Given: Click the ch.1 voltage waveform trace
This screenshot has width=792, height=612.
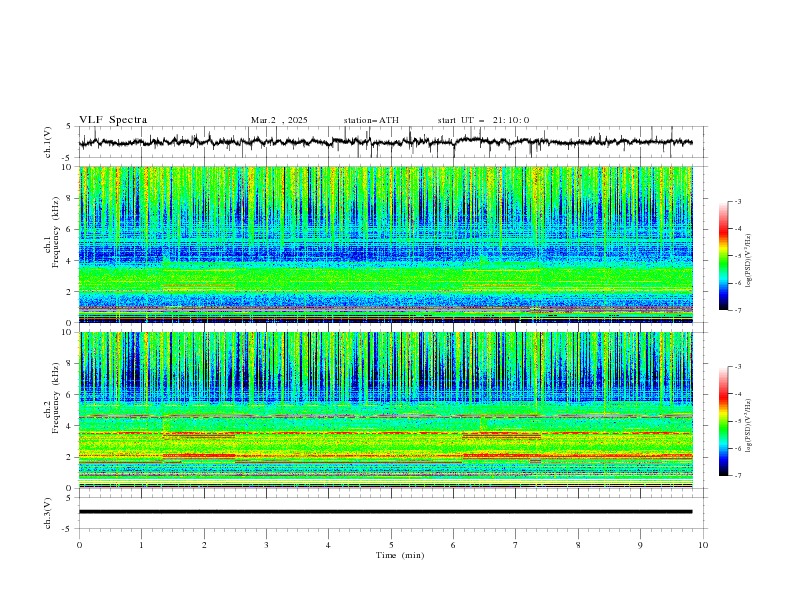Looking at the screenshot, I should click(x=385, y=142).
